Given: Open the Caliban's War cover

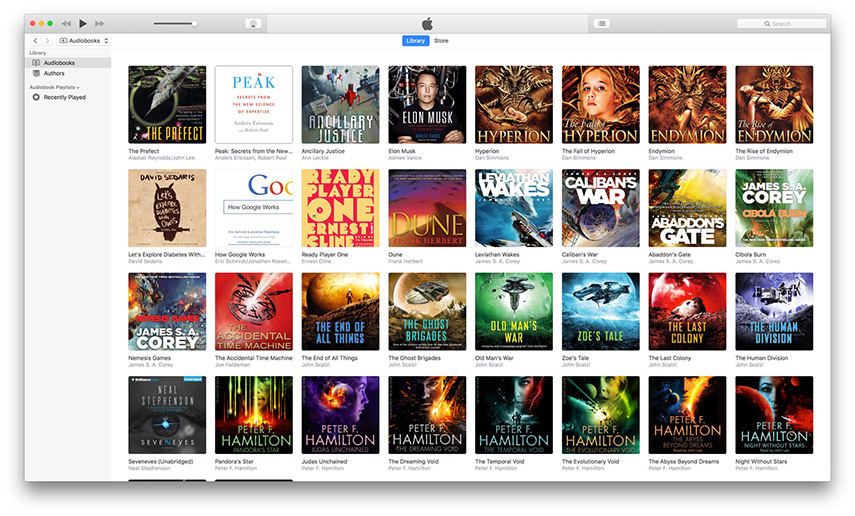Looking at the screenshot, I should pyautogui.click(x=601, y=208).
